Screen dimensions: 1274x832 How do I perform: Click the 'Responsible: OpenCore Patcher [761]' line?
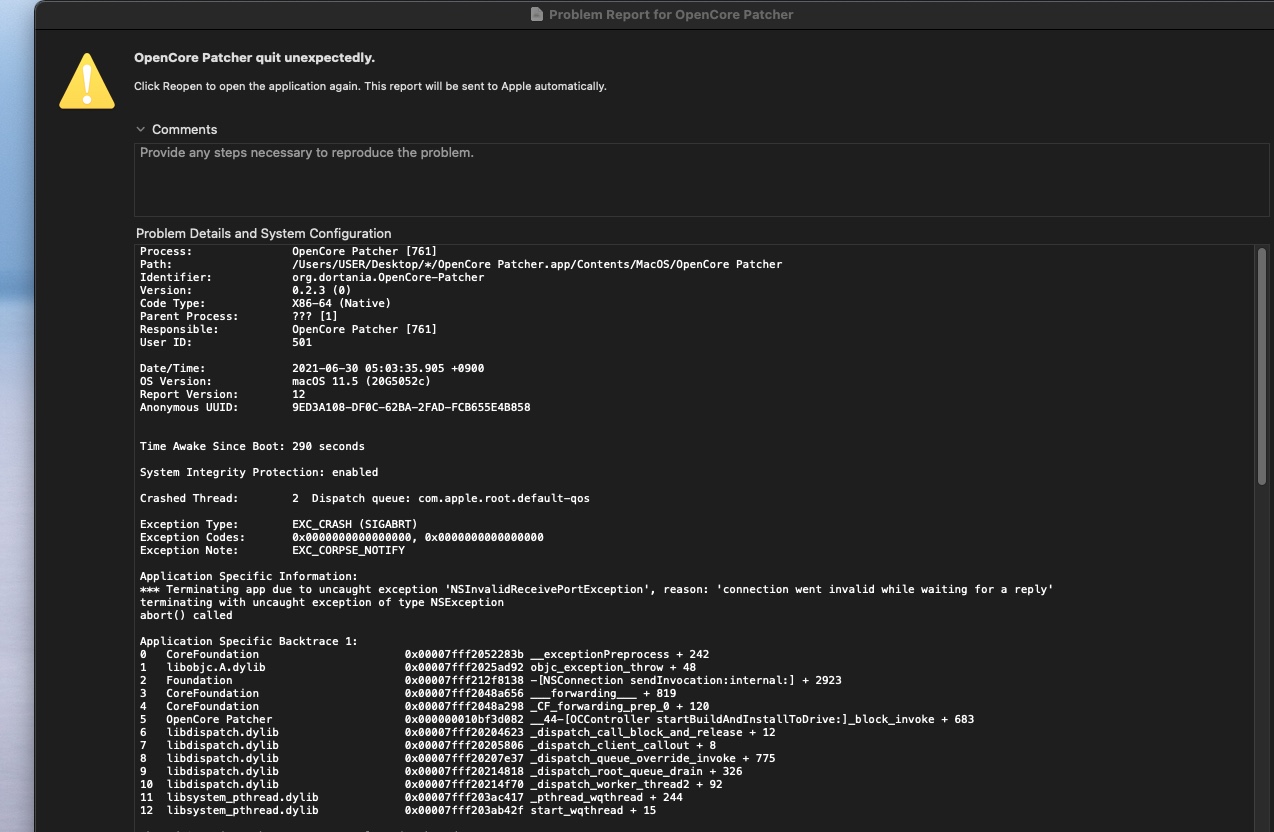288,329
